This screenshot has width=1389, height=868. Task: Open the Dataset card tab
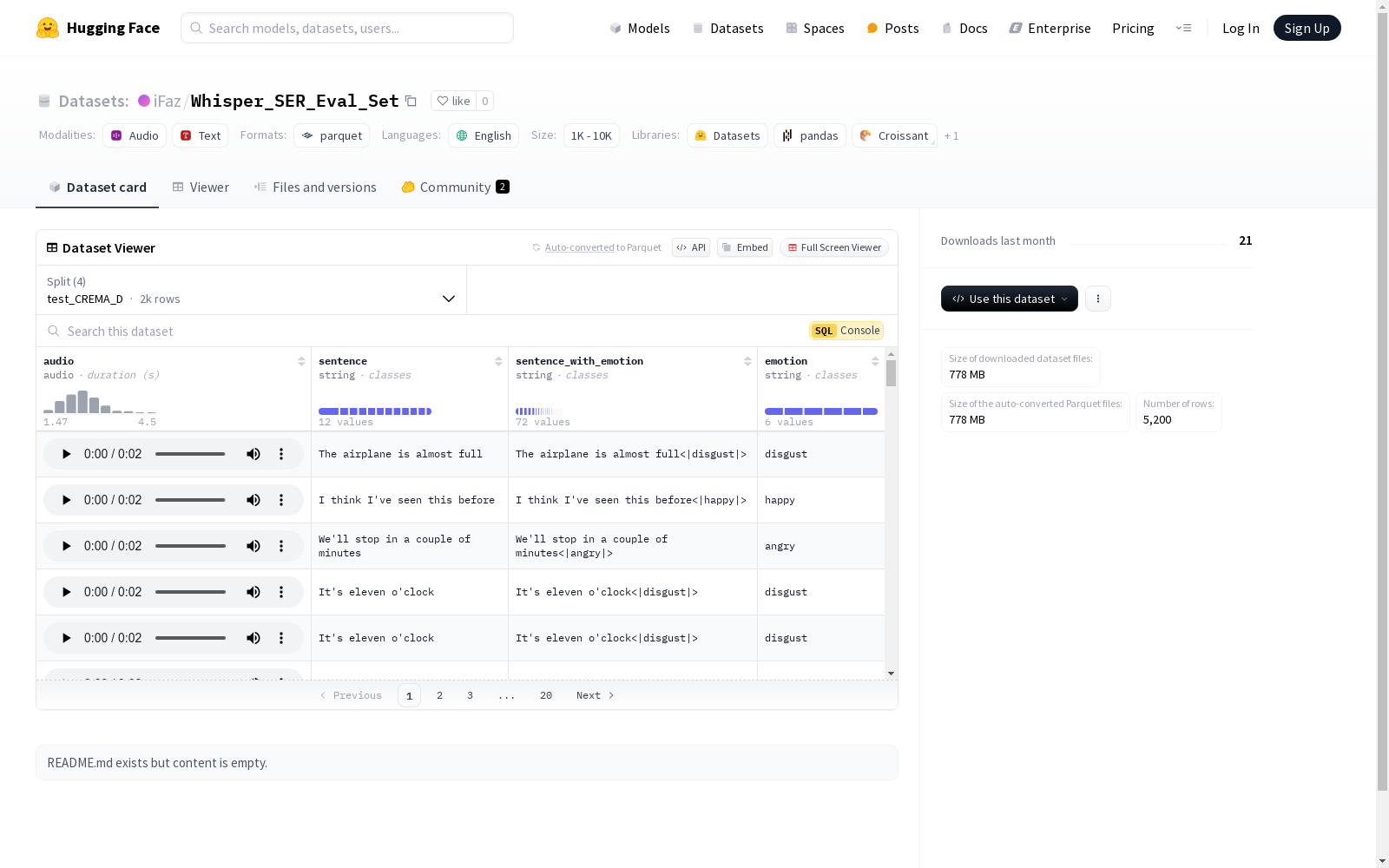(97, 187)
